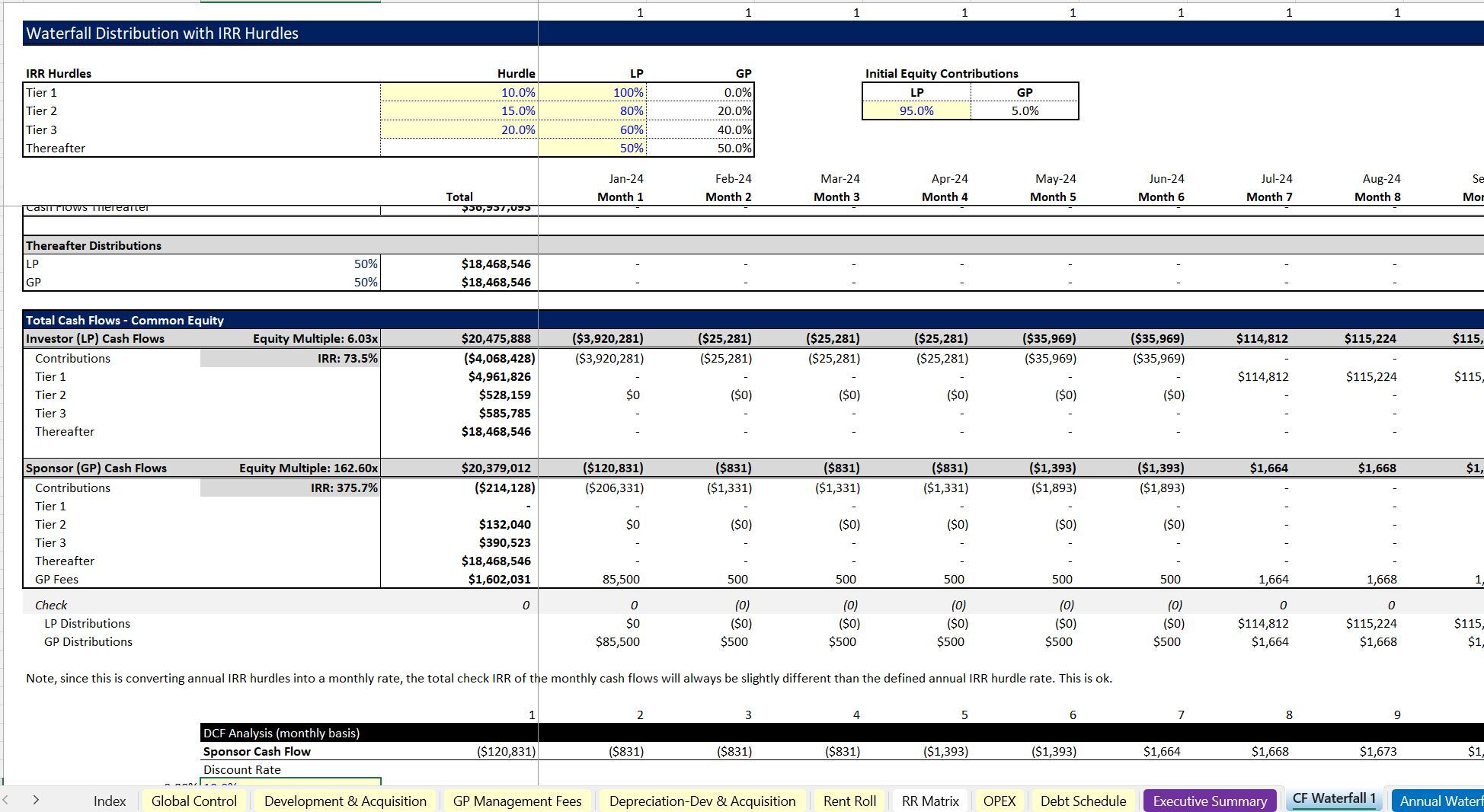
Task: Select Tier 3 LP split 60% cell
Action: point(592,129)
